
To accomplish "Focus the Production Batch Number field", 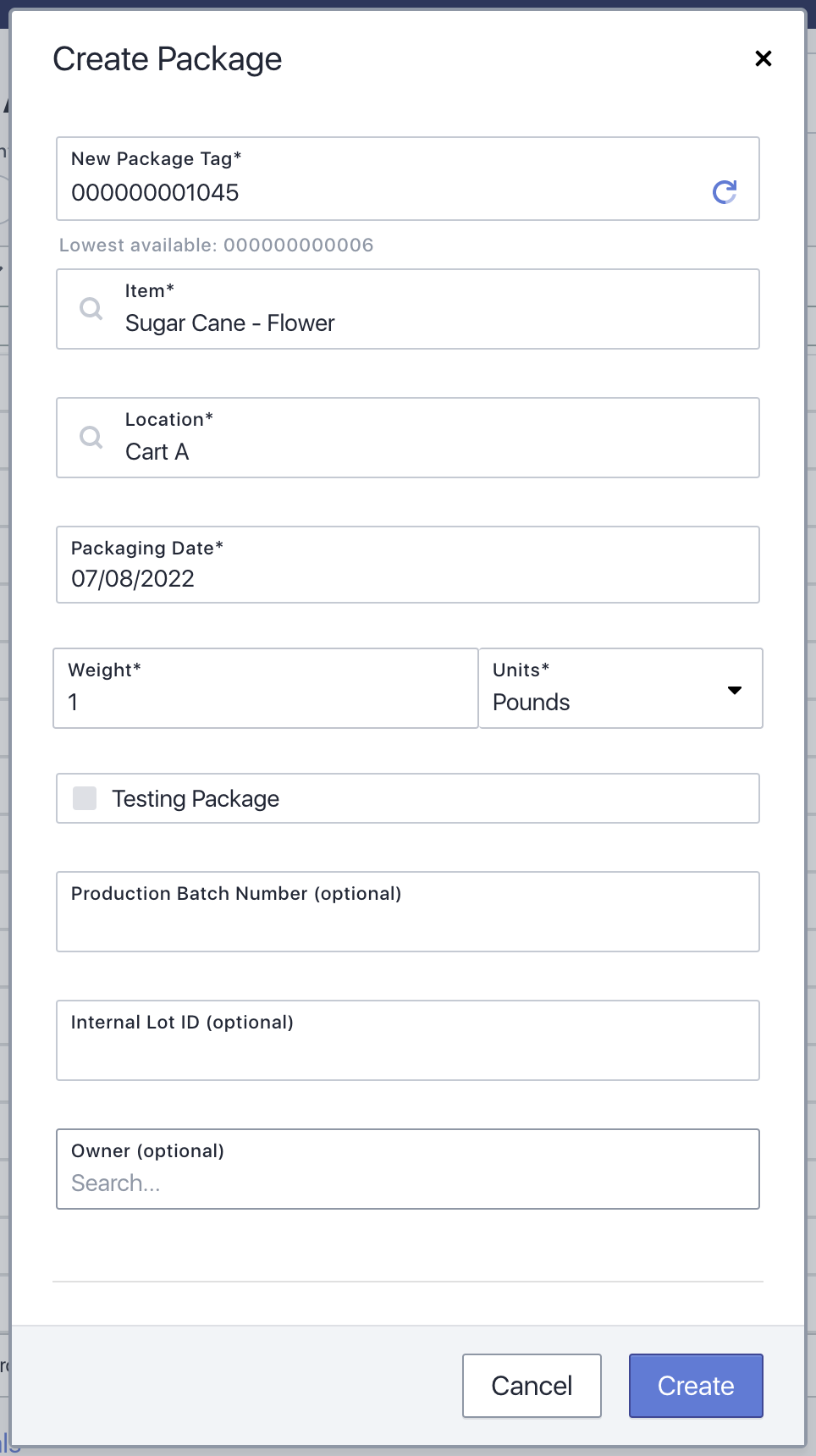I will click(408, 912).
